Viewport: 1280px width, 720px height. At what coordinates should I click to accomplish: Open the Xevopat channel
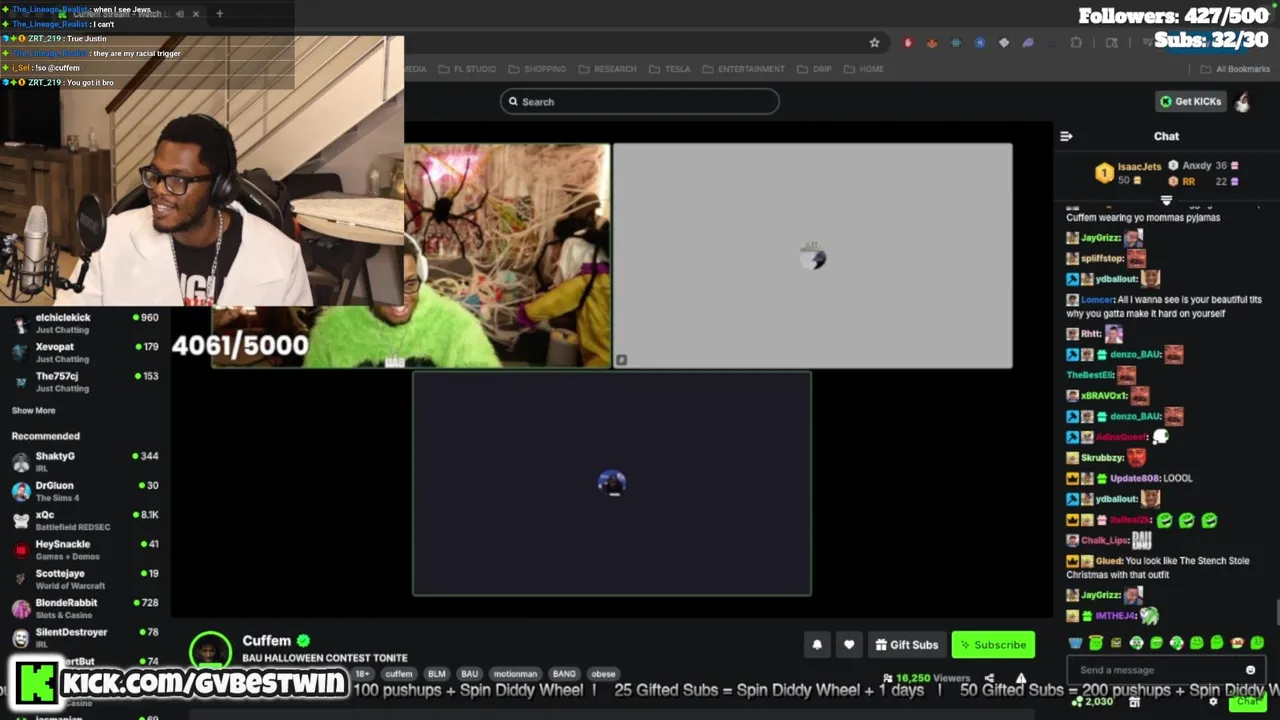click(x=85, y=352)
